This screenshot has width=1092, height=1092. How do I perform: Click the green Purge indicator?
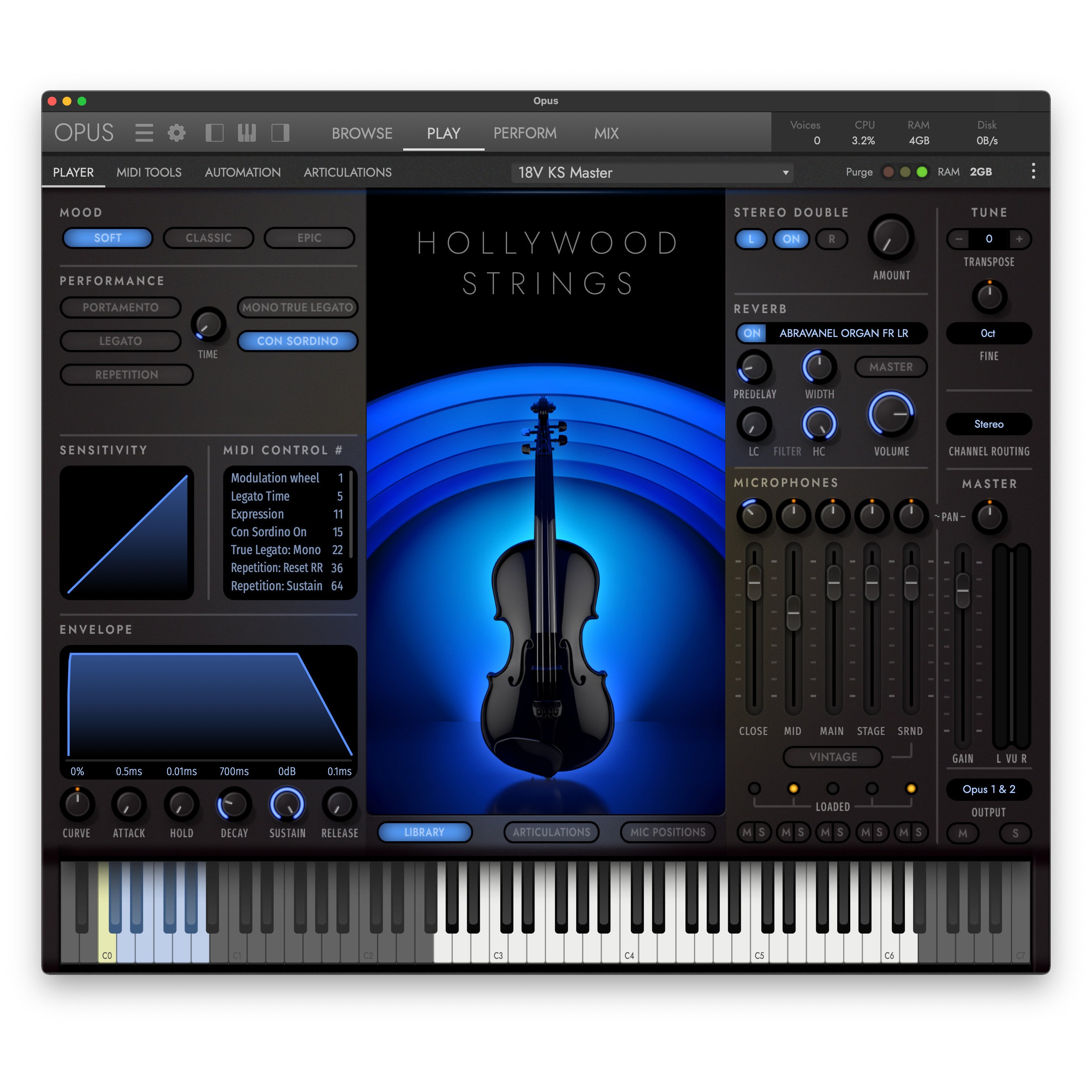[x=922, y=172]
